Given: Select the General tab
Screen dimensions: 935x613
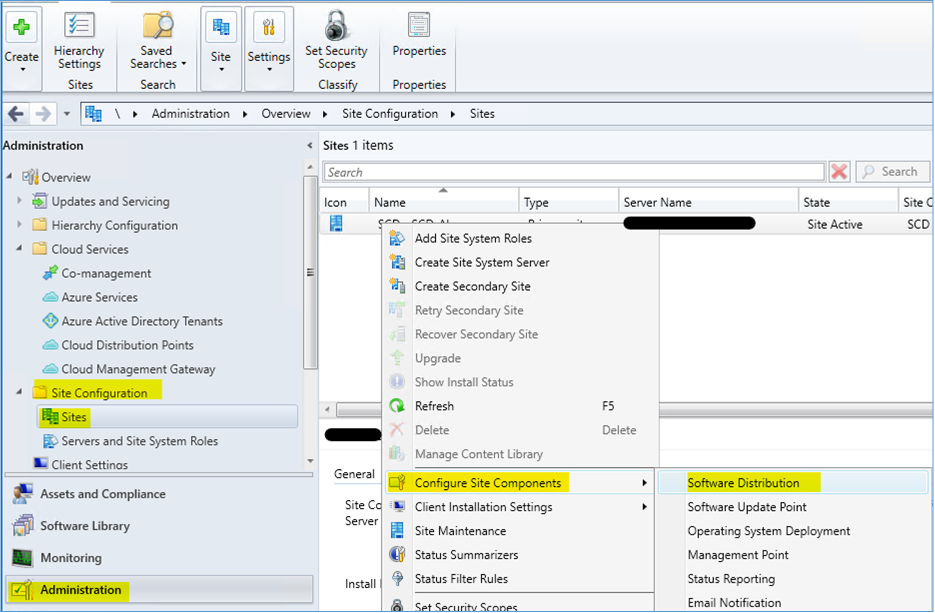Looking at the screenshot, I should tap(354, 473).
